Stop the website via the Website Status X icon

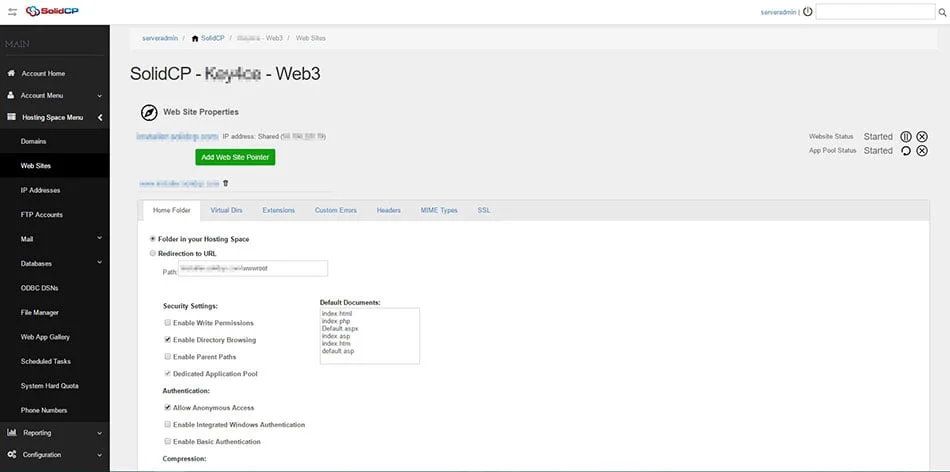922,136
